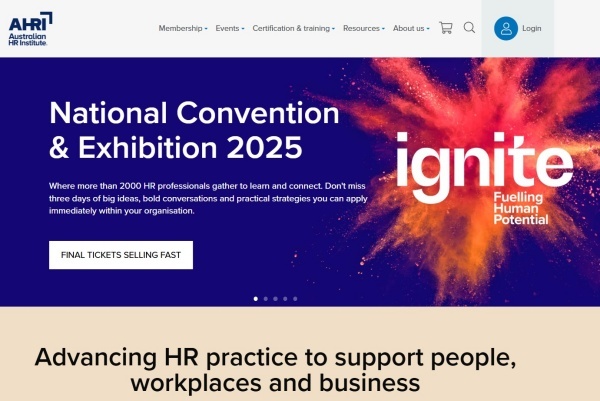Open the AHRI Australian HR Institute logo
The image size is (600, 401).
30,29
